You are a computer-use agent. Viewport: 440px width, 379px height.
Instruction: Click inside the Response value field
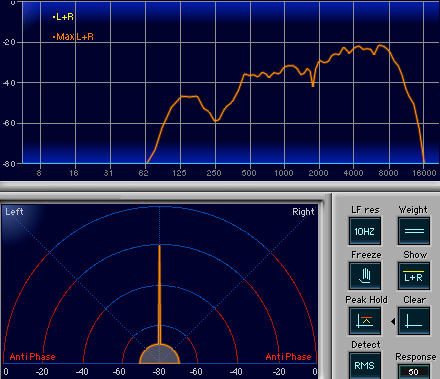pyautogui.click(x=414, y=372)
